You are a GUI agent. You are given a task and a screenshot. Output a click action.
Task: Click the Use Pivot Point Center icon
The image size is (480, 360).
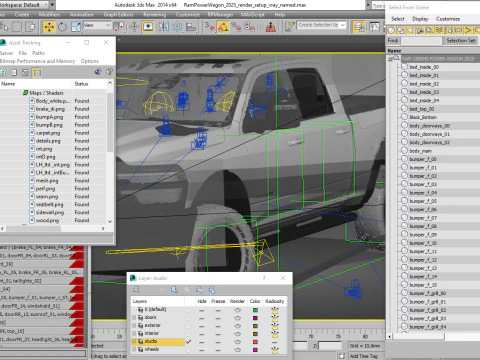pos(119,27)
